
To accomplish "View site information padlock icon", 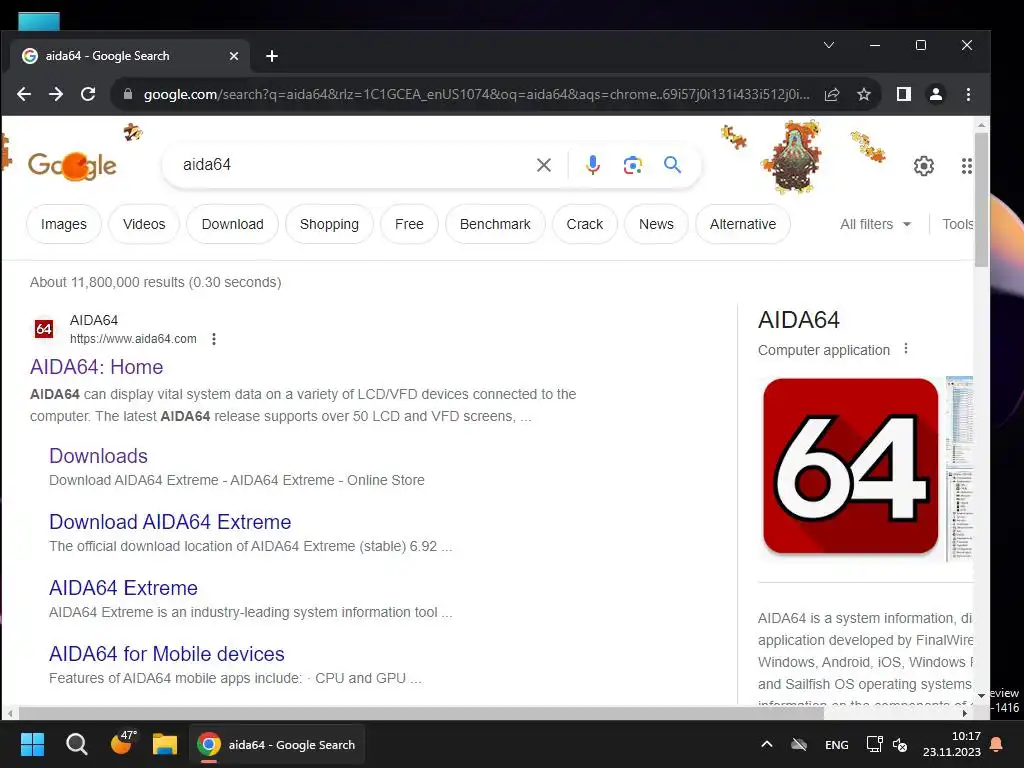I will [128, 94].
